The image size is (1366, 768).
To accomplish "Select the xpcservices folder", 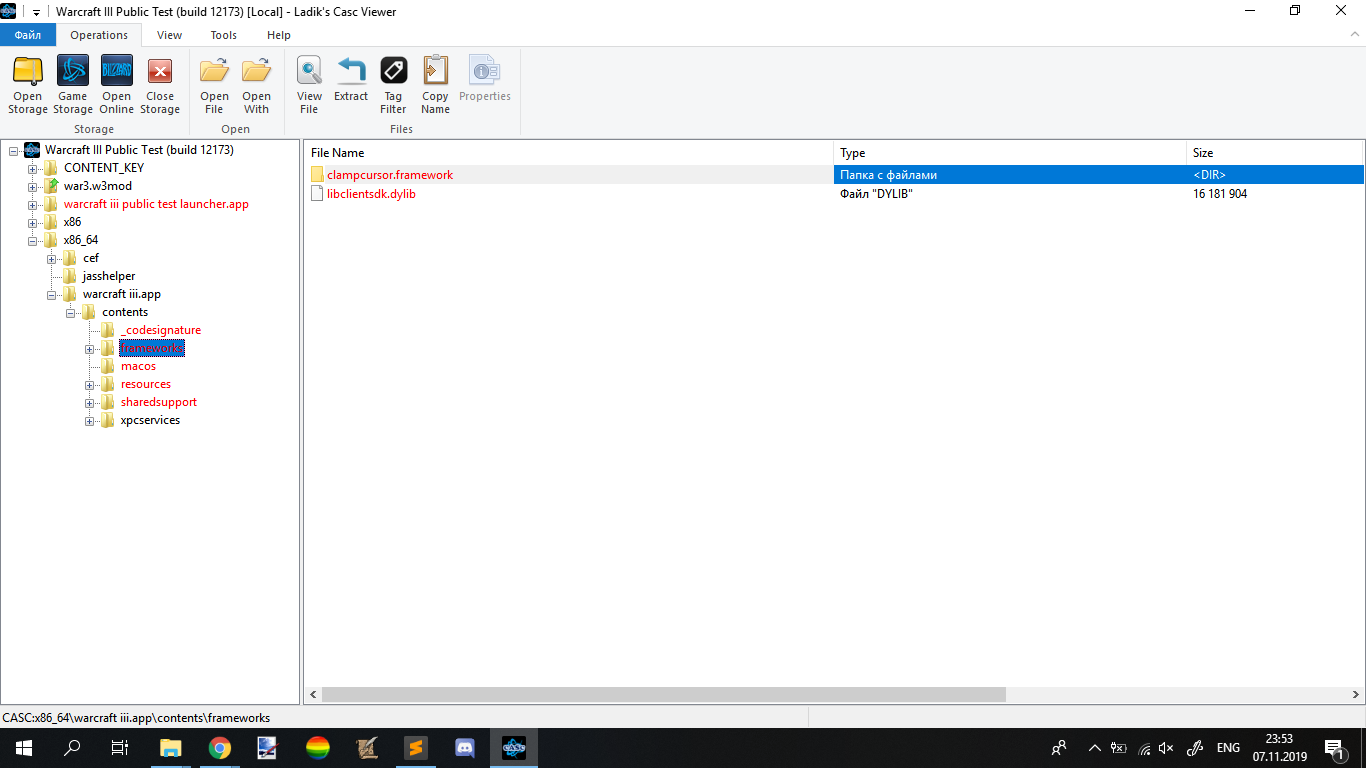I will (150, 420).
